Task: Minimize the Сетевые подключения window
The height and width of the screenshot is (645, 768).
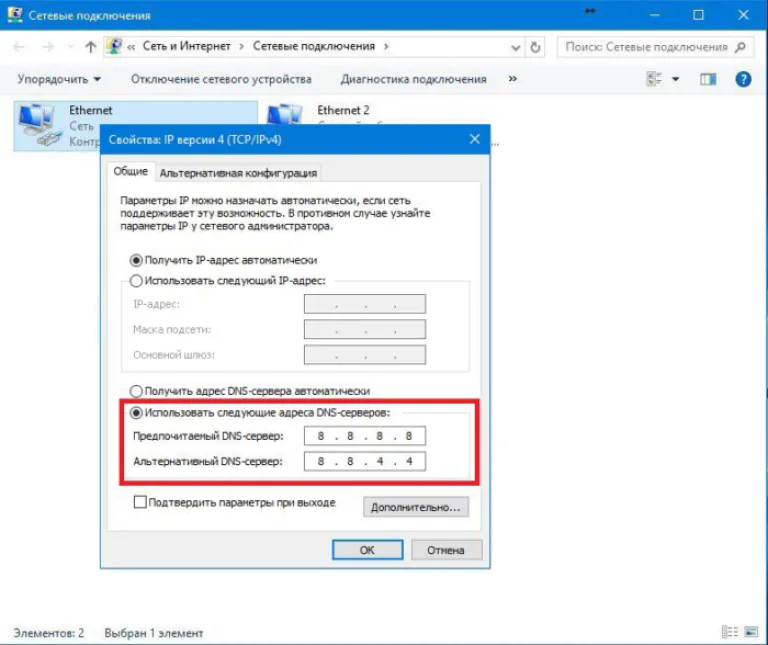Action: click(654, 15)
